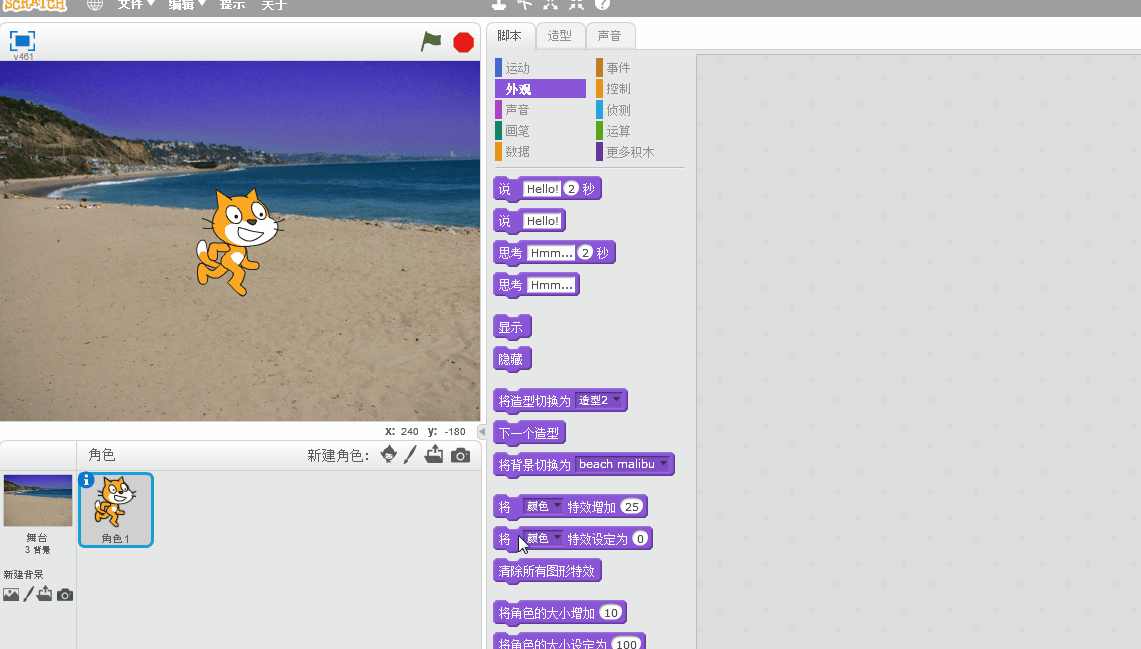Choose new sprite from library icon
Viewport: 1141px width, 649px height.
(x=389, y=455)
